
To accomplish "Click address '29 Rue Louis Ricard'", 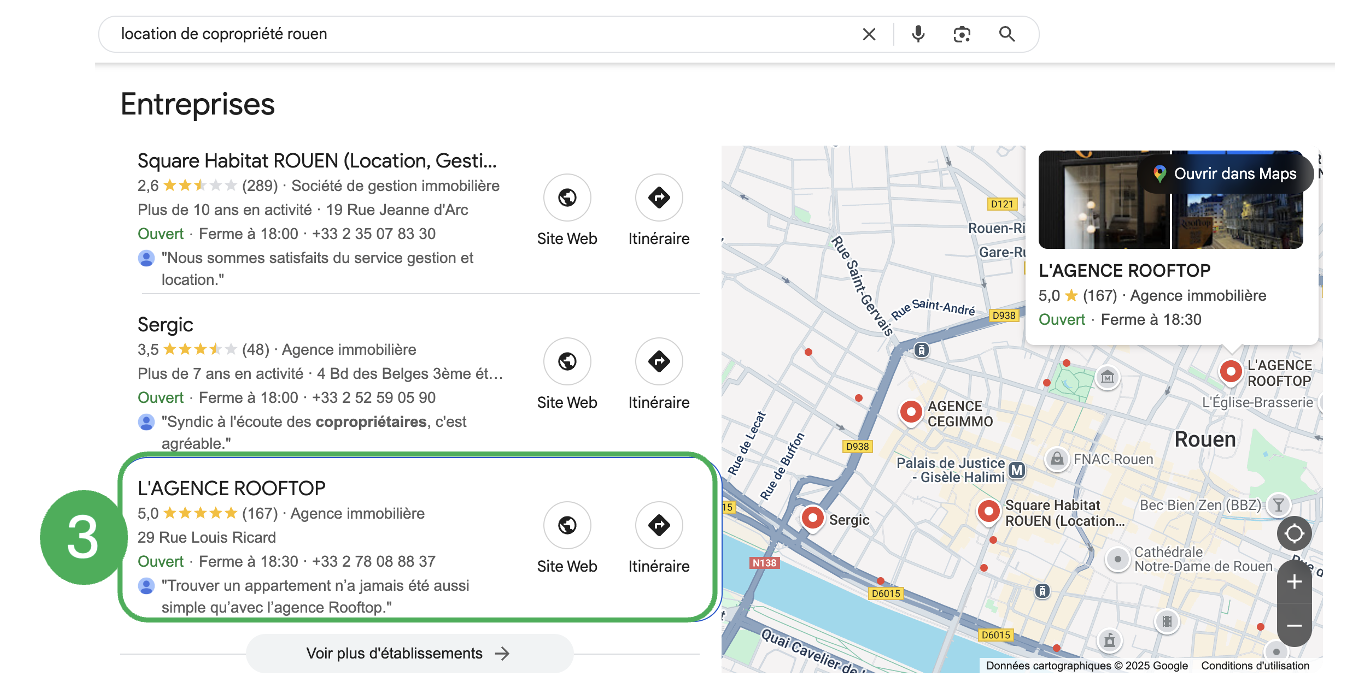I will pos(207,537).
